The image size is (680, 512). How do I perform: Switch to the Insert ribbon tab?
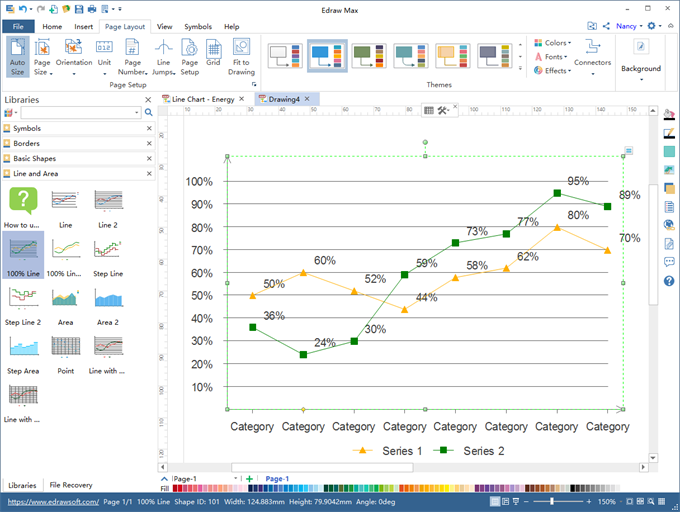pos(84,26)
